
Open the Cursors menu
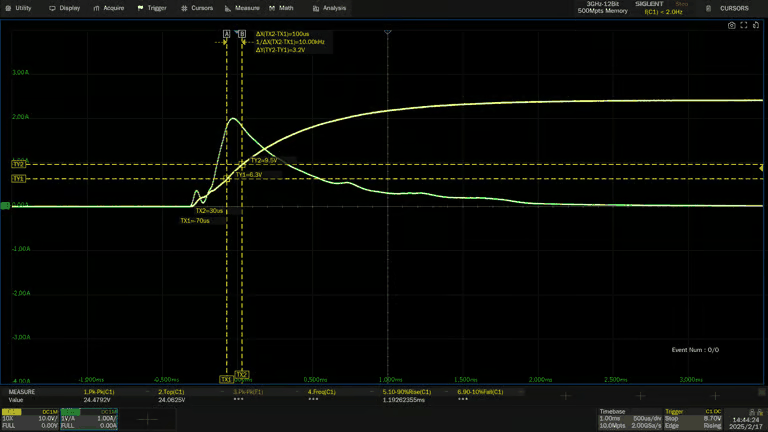click(197, 8)
